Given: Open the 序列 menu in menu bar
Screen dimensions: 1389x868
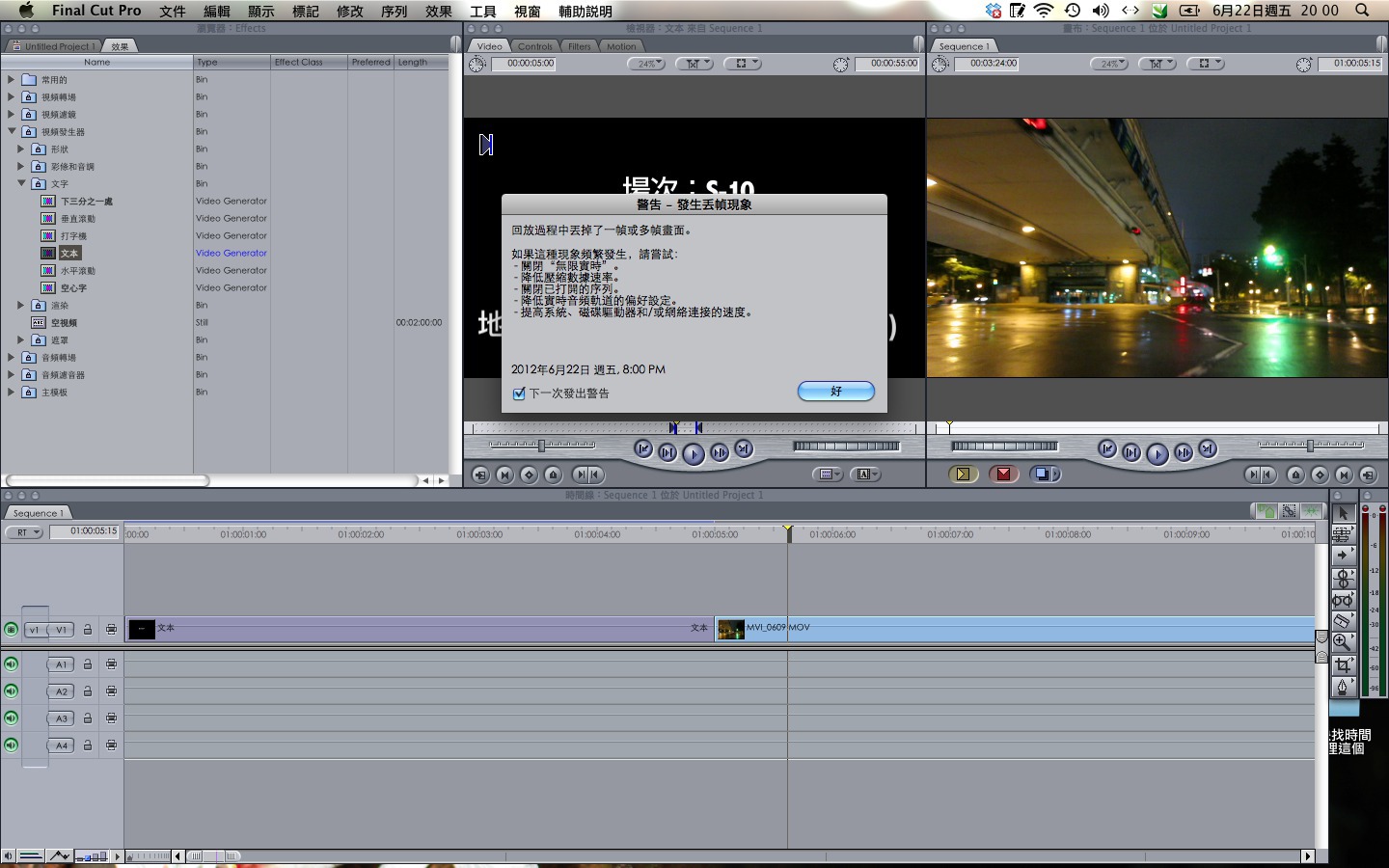Looking at the screenshot, I should [395, 11].
